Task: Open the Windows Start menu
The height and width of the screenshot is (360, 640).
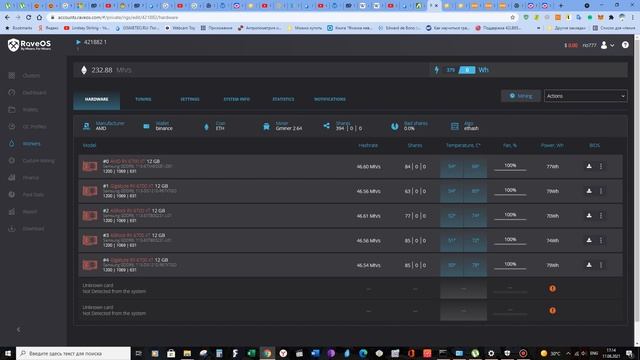Action: 8,353
